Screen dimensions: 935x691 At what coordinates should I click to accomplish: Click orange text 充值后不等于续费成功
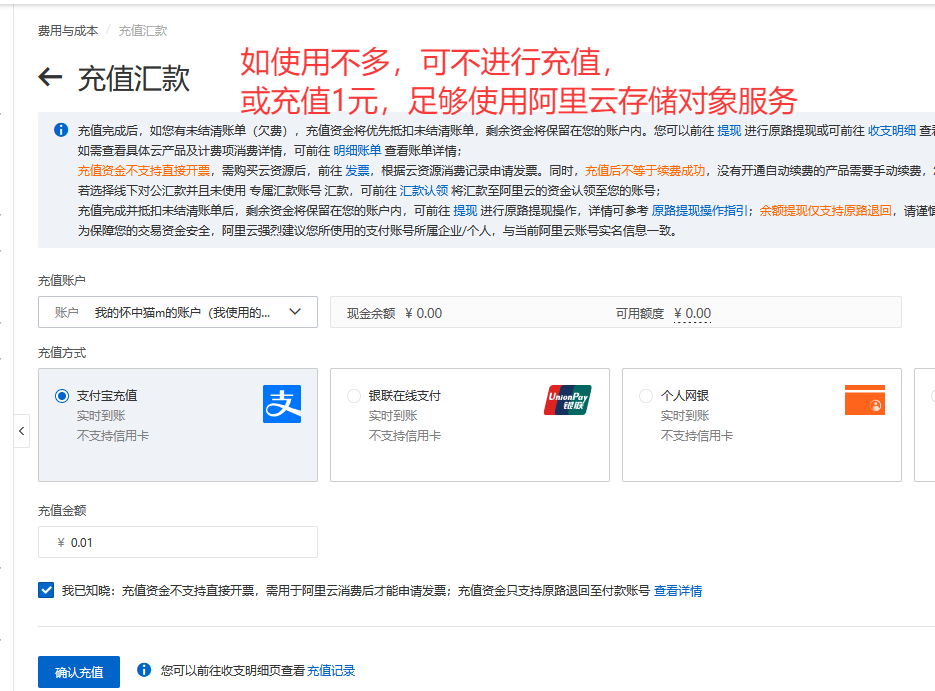pyautogui.click(x=645, y=171)
